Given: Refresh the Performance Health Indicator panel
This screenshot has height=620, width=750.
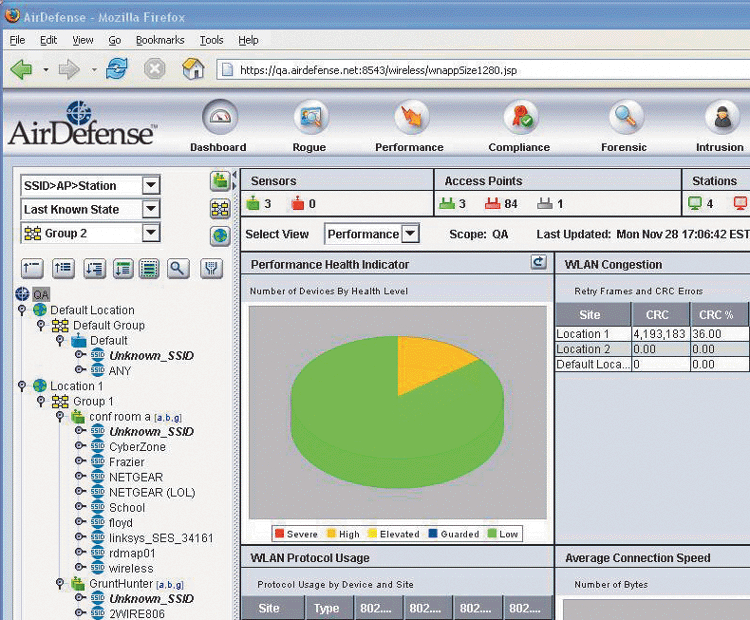Looking at the screenshot, I should (x=539, y=262).
